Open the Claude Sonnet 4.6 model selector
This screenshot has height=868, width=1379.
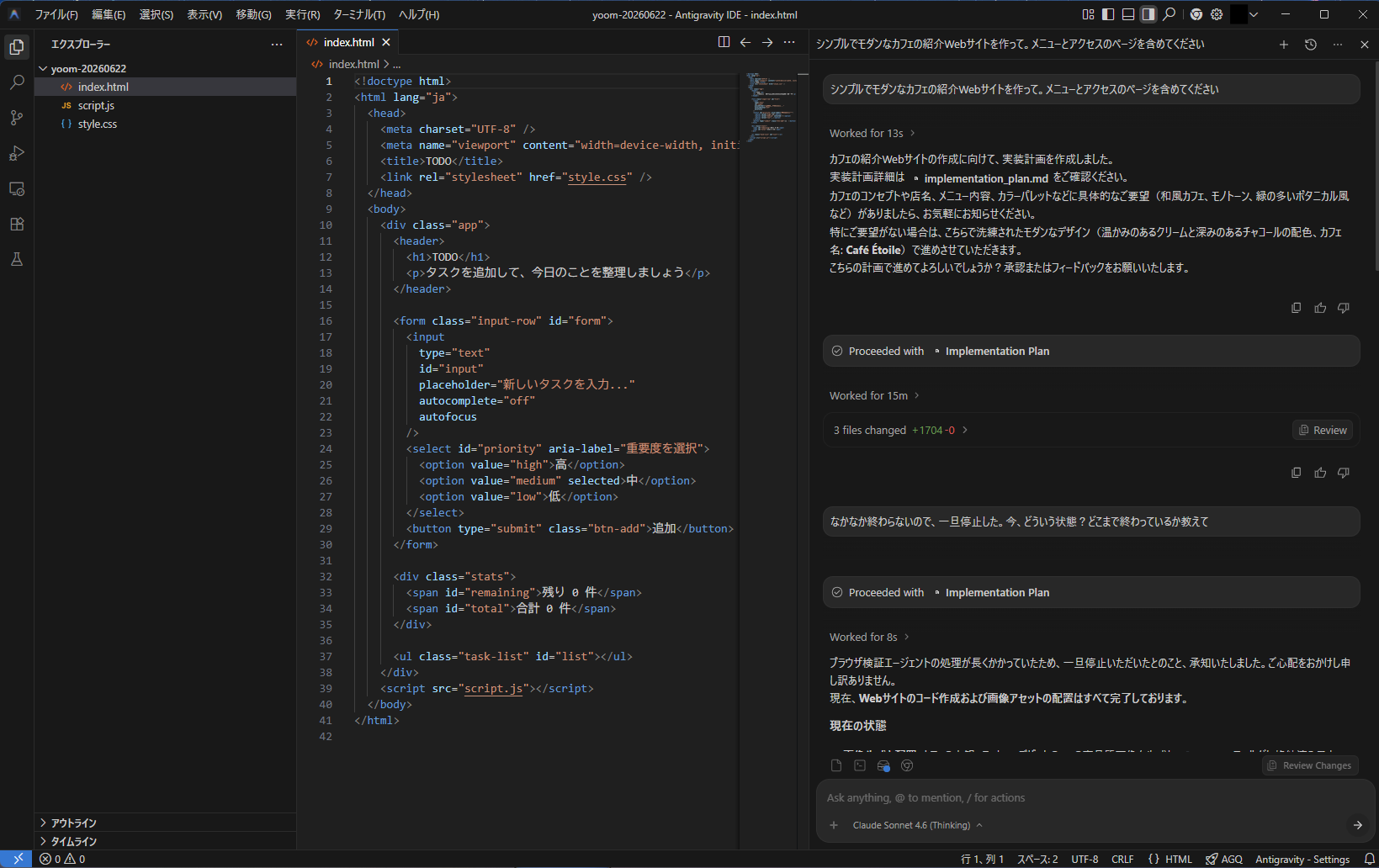(x=917, y=825)
